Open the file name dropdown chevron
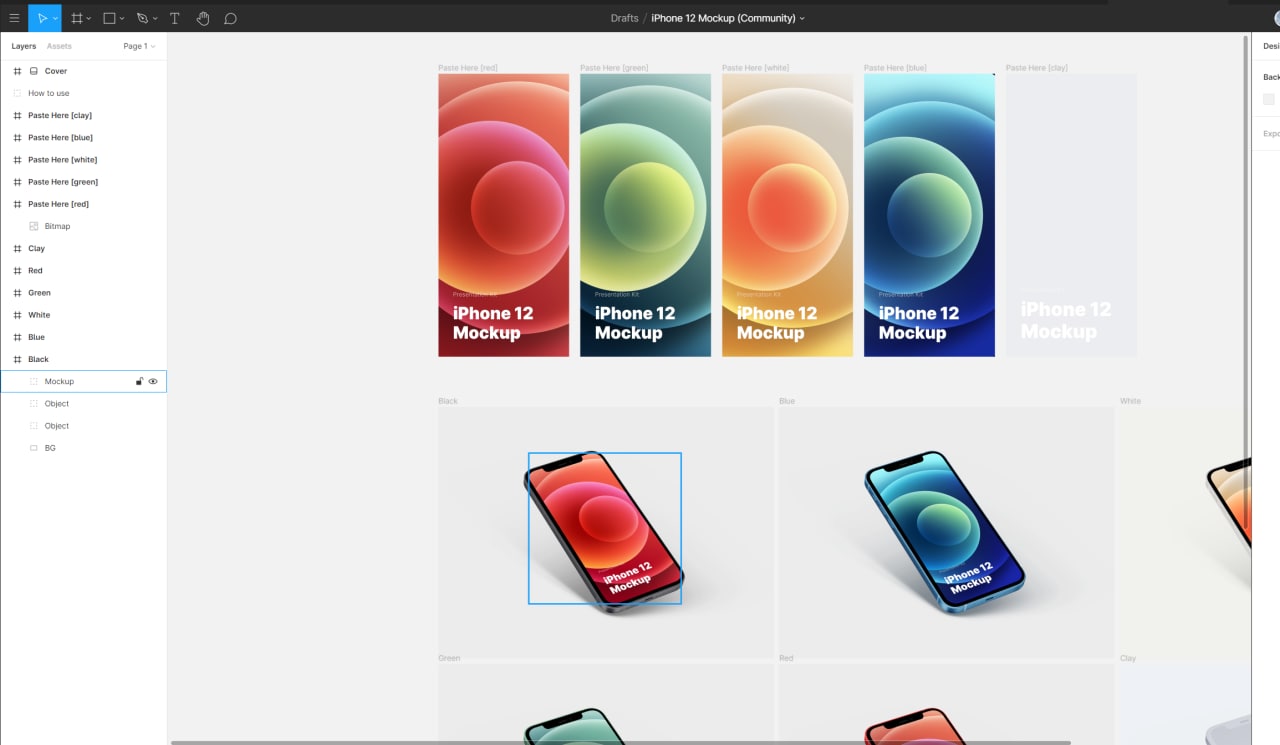This screenshot has width=1280, height=745. pos(802,19)
